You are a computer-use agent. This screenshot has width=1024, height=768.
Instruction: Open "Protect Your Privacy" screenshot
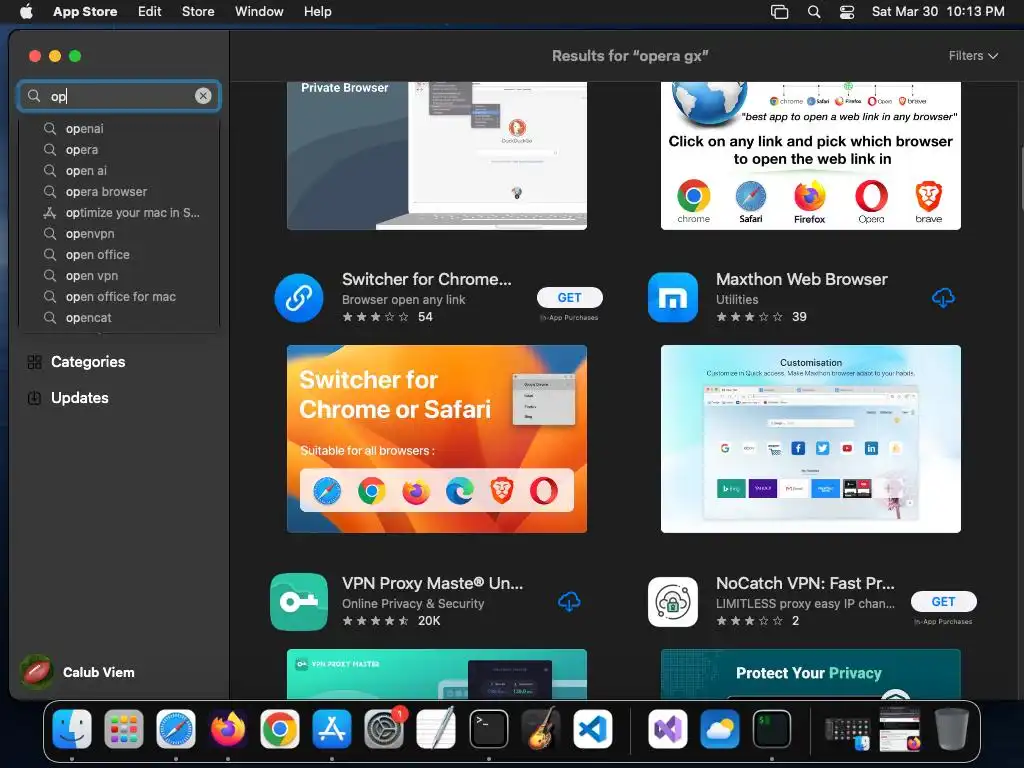(810, 674)
